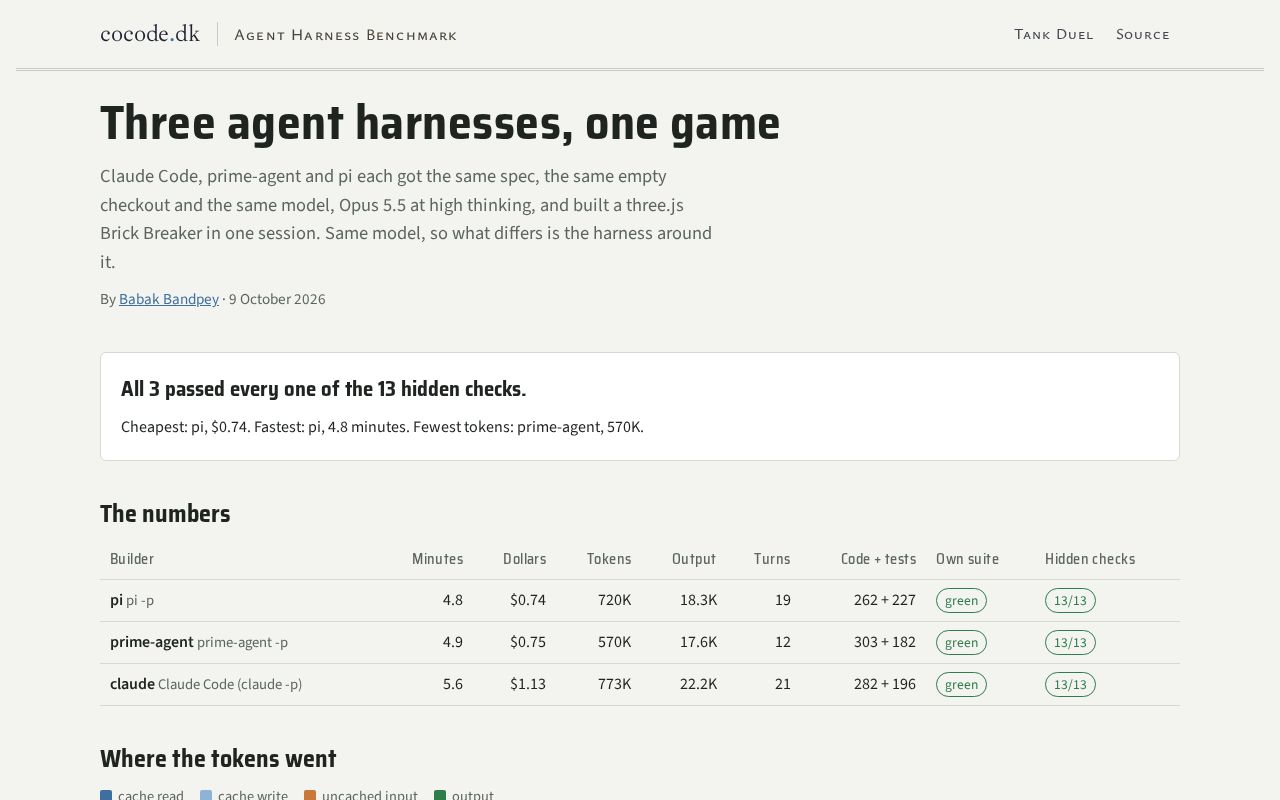Click the Dollars column header
This screenshot has height=800, width=1280.
point(524,559)
